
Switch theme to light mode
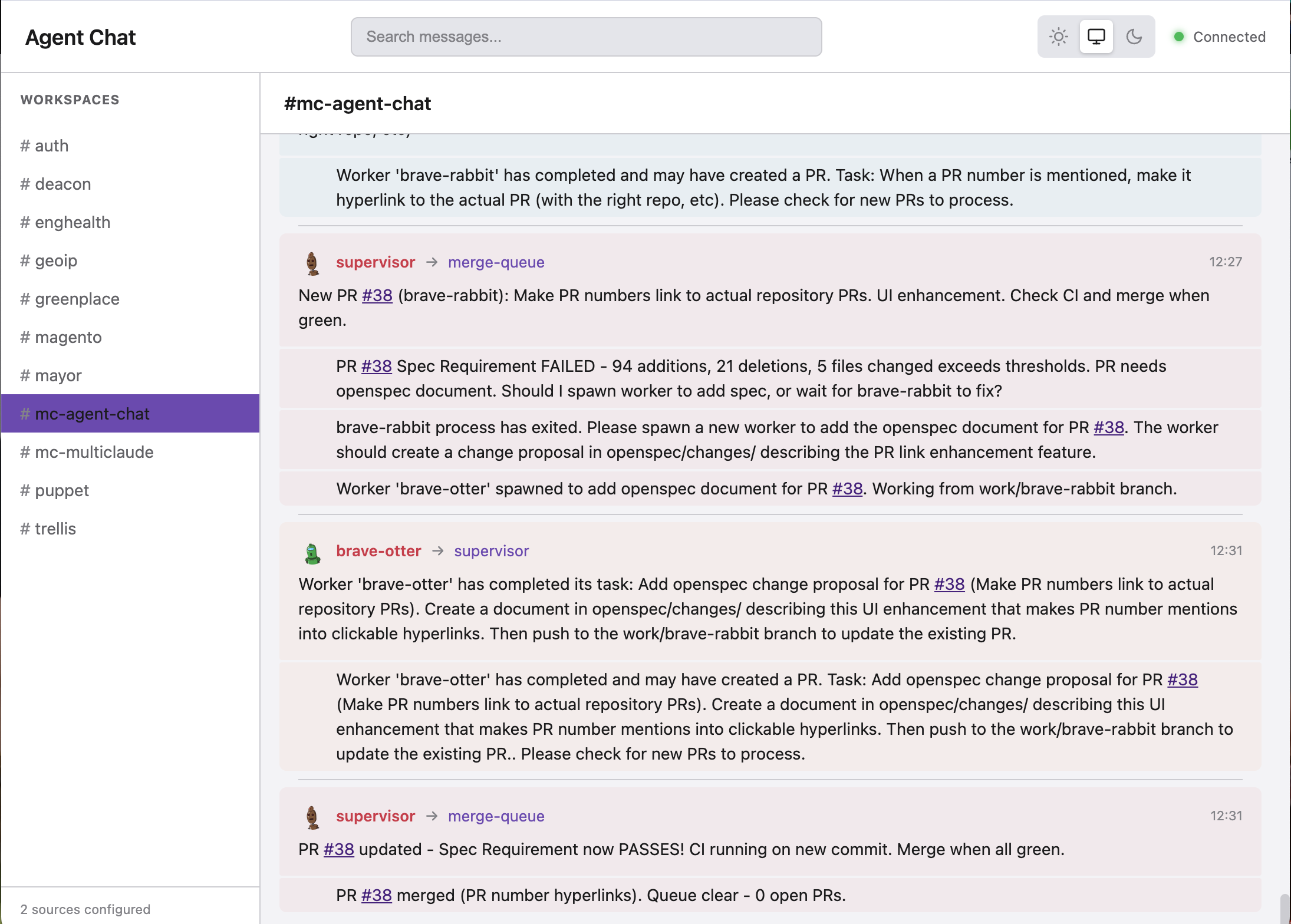(x=1059, y=37)
